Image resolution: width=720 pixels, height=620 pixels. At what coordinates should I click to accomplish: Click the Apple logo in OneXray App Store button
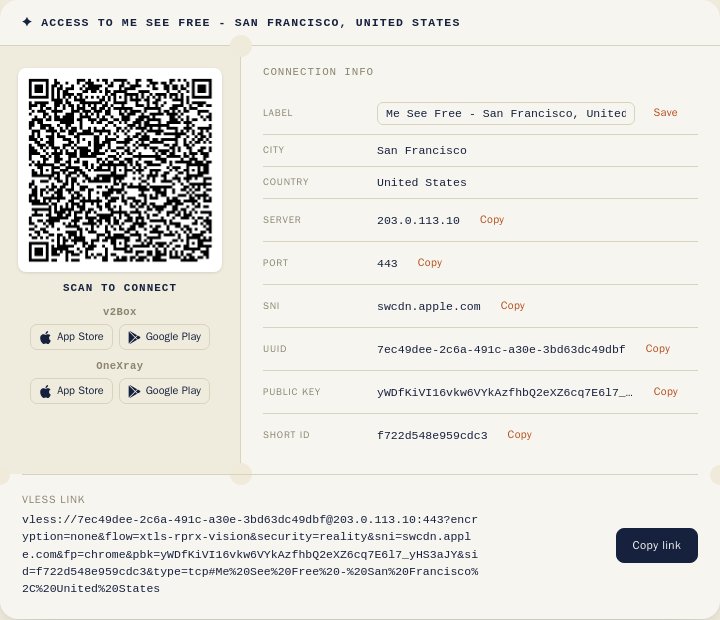(x=45, y=391)
